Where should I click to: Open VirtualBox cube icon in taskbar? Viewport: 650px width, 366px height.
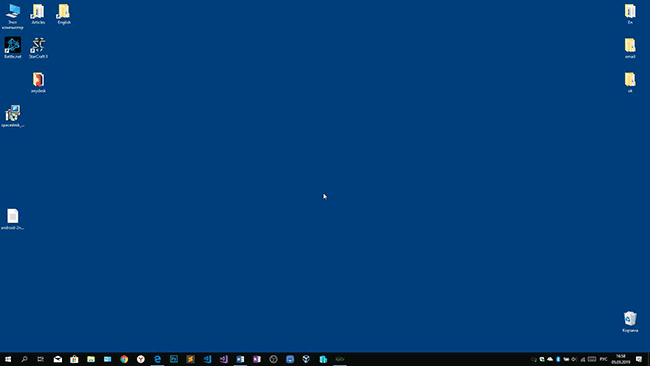click(x=306, y=359)
